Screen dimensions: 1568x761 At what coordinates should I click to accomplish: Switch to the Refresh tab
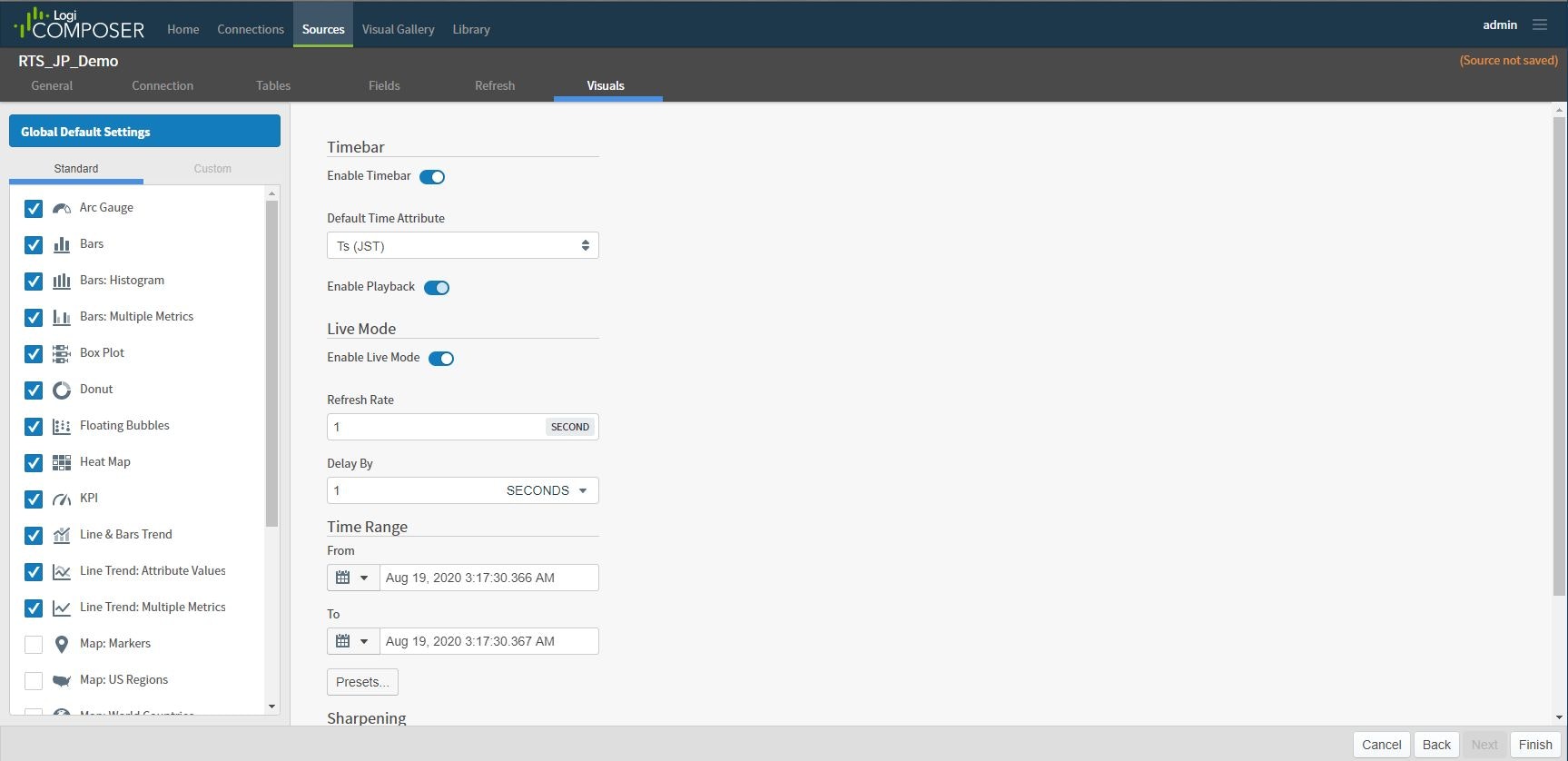pos(495,85)
